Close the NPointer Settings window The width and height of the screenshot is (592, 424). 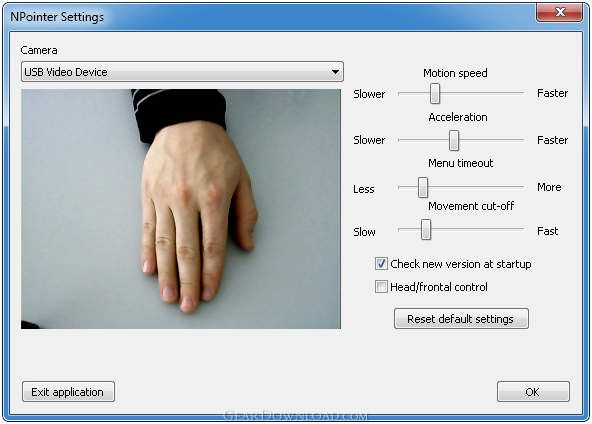pyautogui.click(x=560, y=12)
